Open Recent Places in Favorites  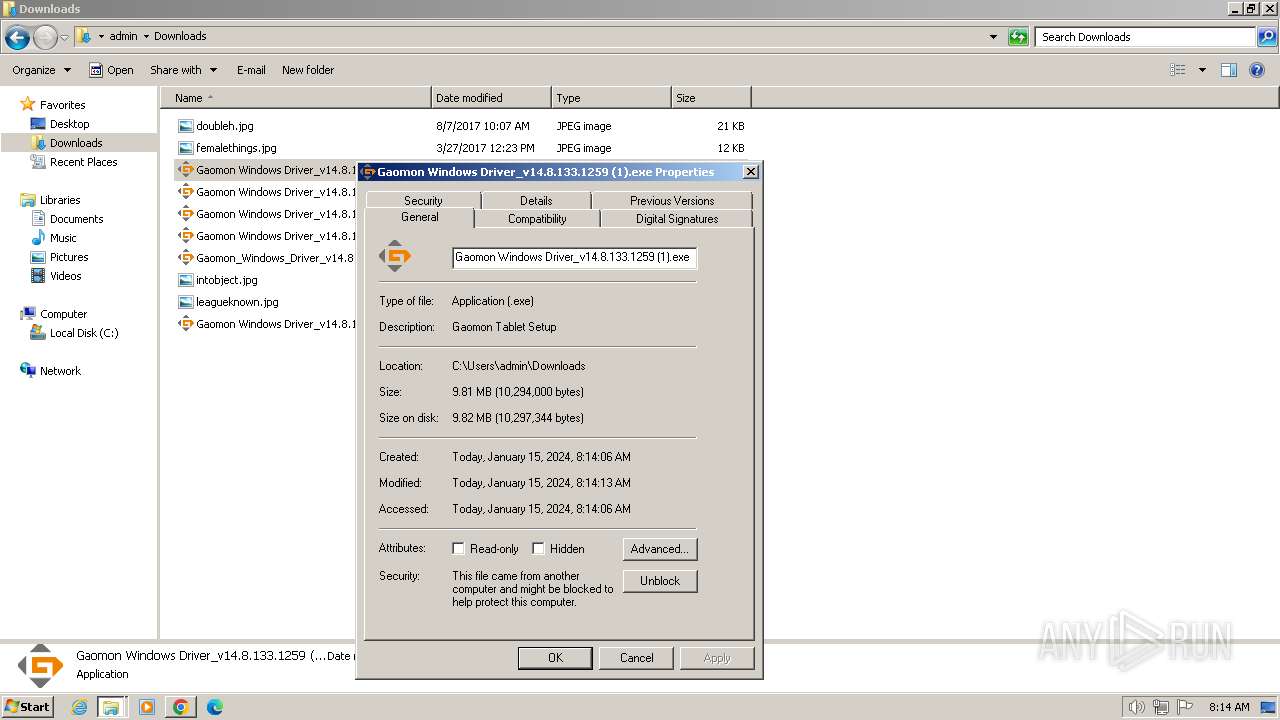point(83,162)
